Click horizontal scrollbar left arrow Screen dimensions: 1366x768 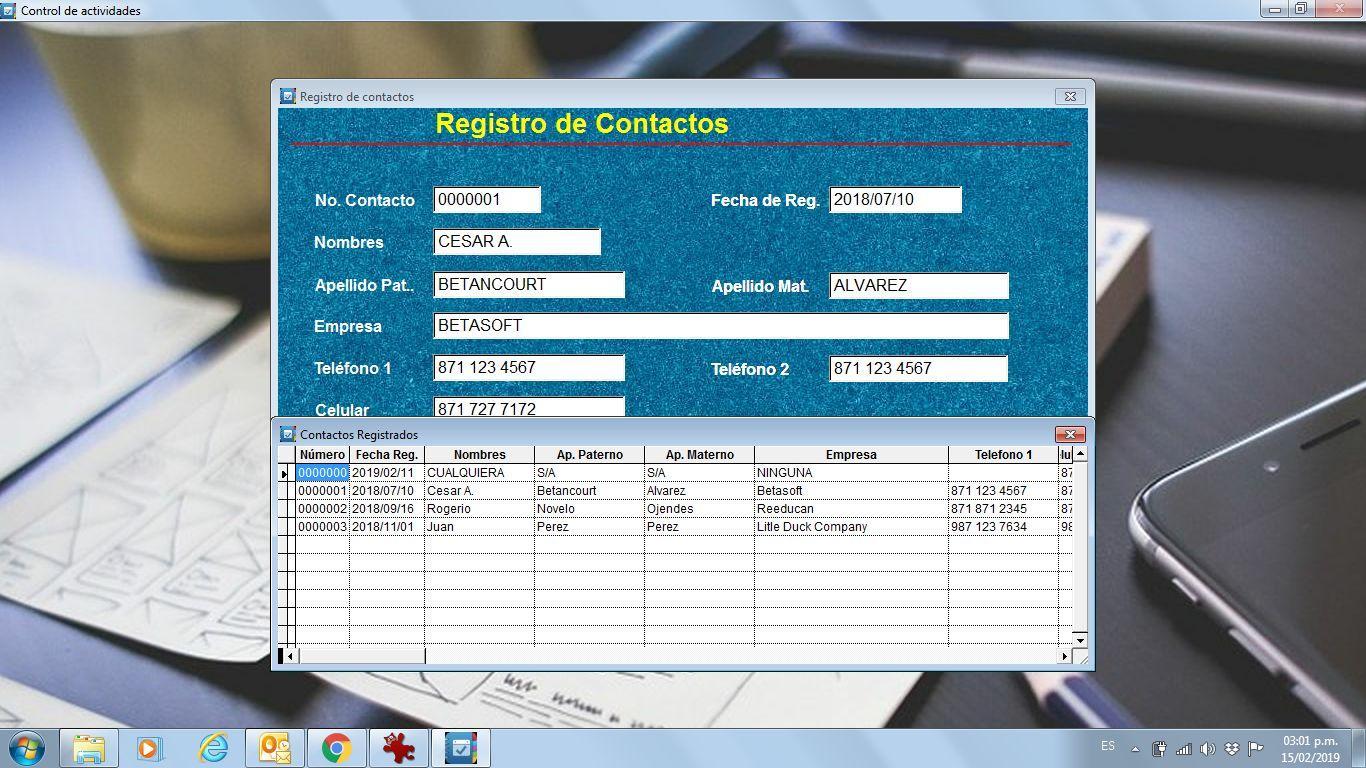click(x=291, y=656)
